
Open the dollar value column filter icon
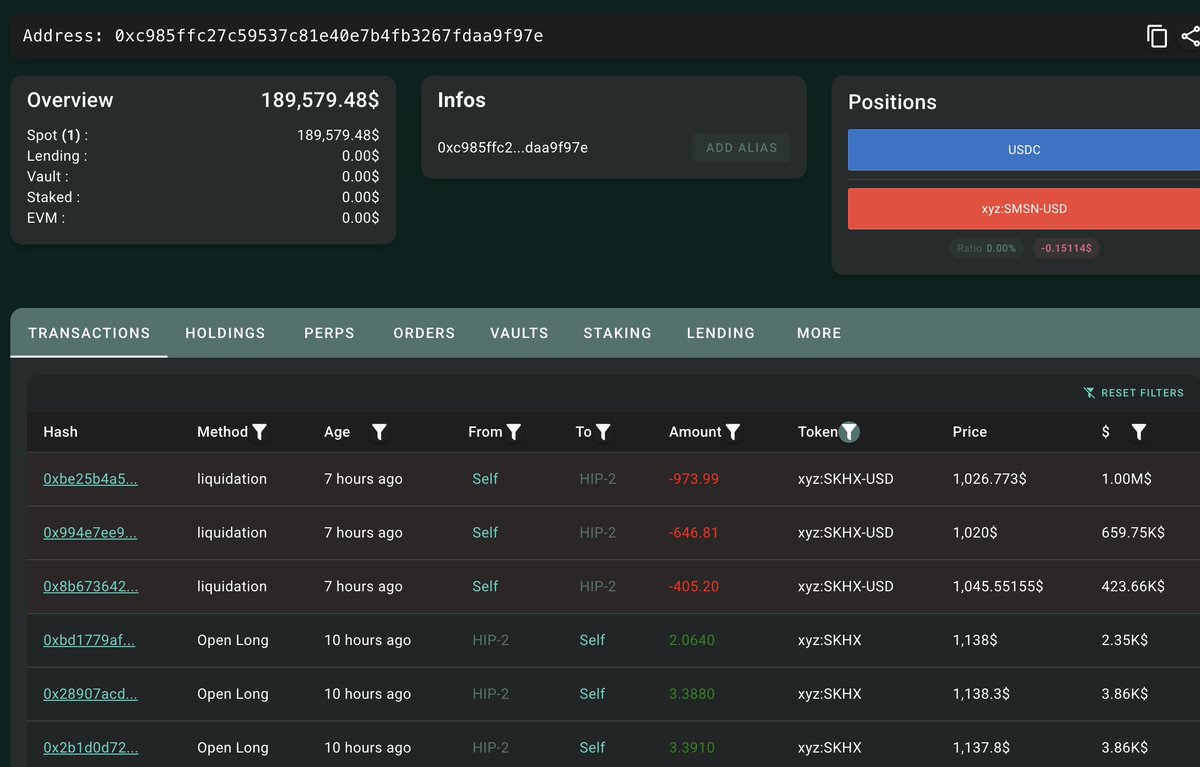1139,432
